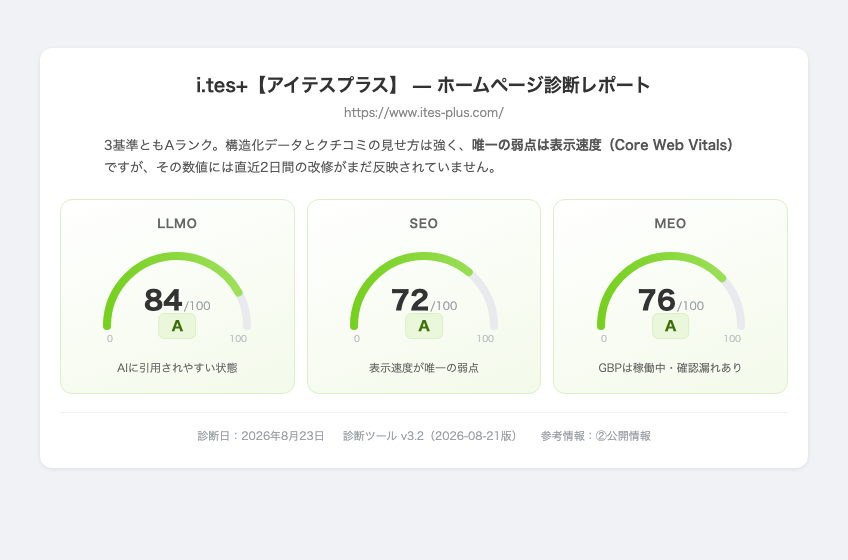Image resolution: width=848 pixels, height=560 pixels.
Task: Select the LLMO card heading
Action: [x=177, y=223]
